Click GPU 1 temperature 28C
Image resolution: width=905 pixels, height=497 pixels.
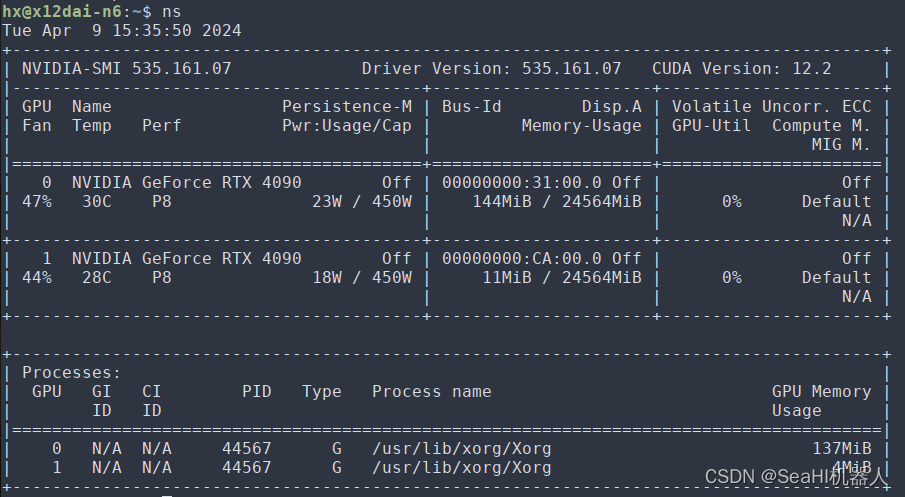pyautogui.click(x=96, y=278)
